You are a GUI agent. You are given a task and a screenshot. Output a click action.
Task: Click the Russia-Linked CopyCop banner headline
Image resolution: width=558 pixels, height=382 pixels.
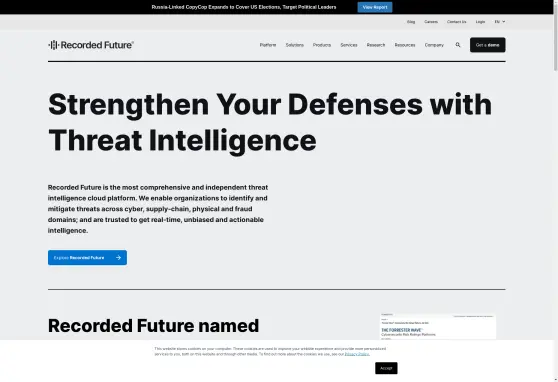click(x=244, y=7)
